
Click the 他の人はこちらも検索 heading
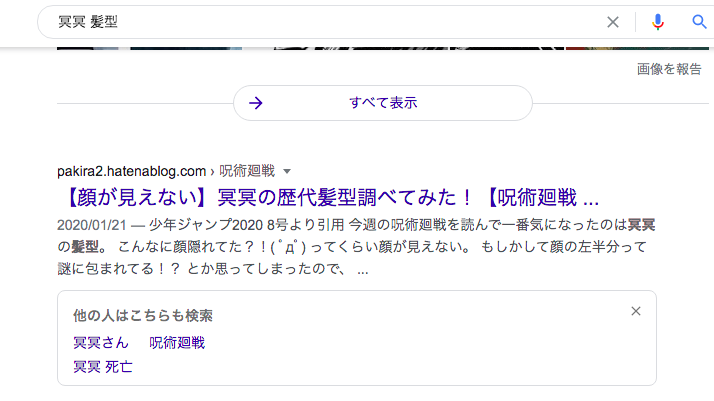pos(143,315)
